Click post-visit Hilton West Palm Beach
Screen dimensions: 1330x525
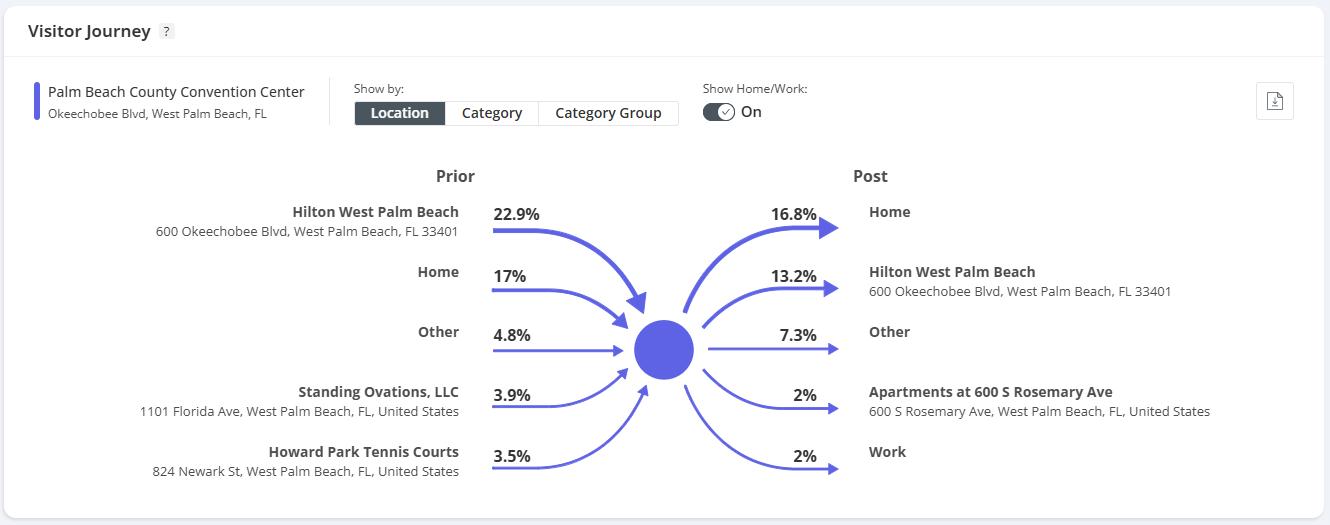click(951, 272)
